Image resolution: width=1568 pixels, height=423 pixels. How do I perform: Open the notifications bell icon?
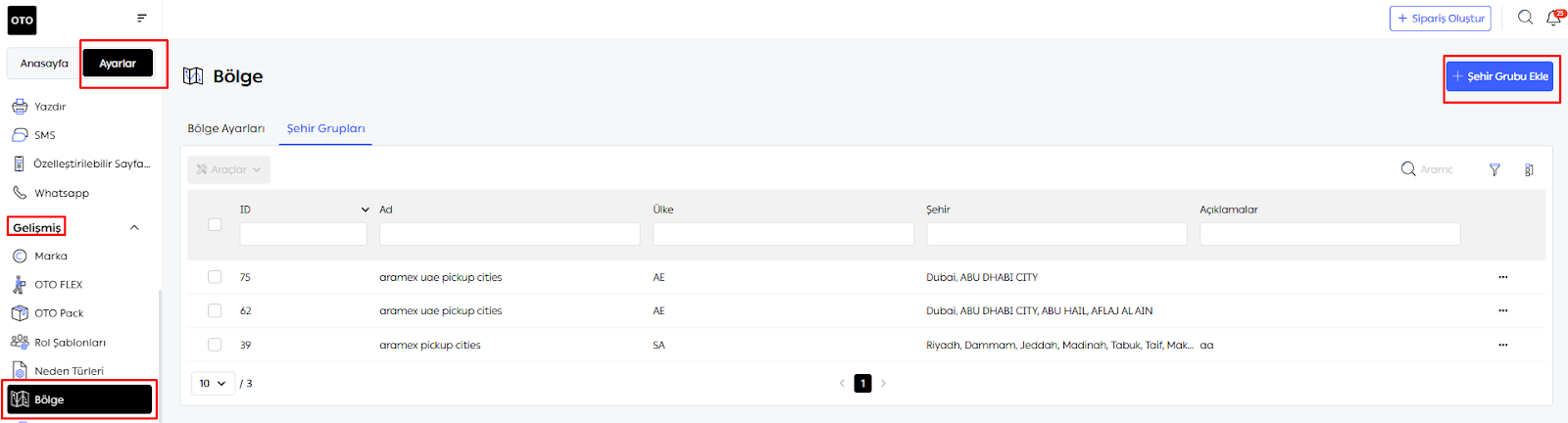[1553, 18]
